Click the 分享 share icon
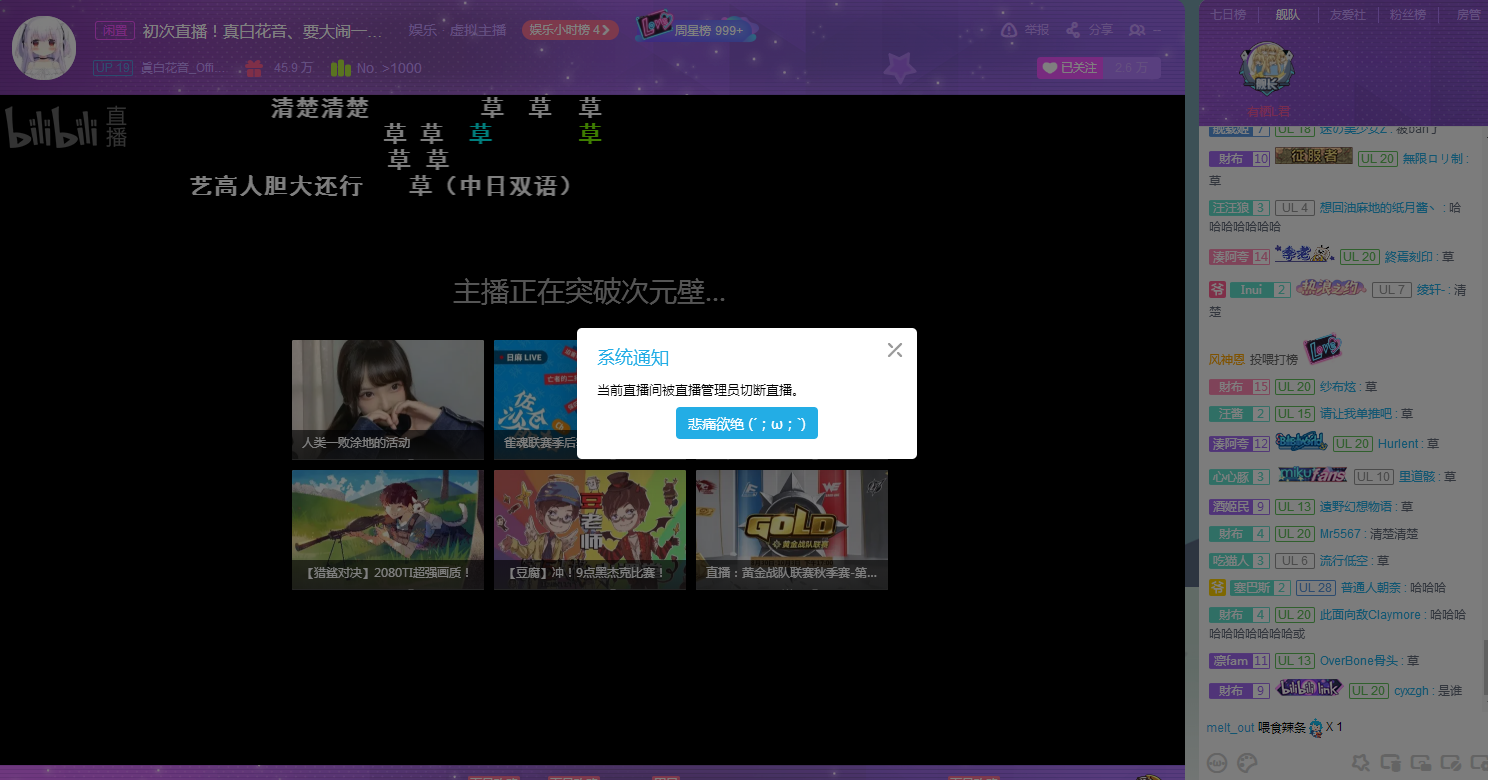 [x=1073, y=30]
